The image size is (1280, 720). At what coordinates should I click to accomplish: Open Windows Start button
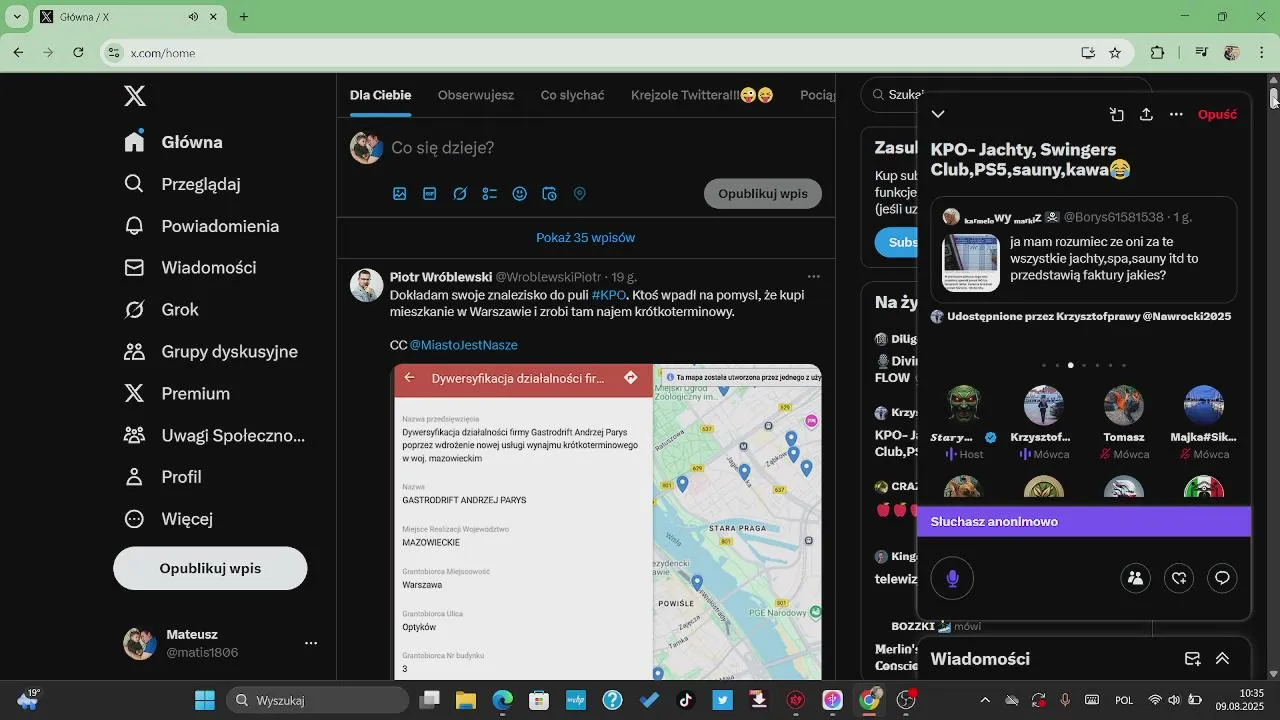click(205, 700)
